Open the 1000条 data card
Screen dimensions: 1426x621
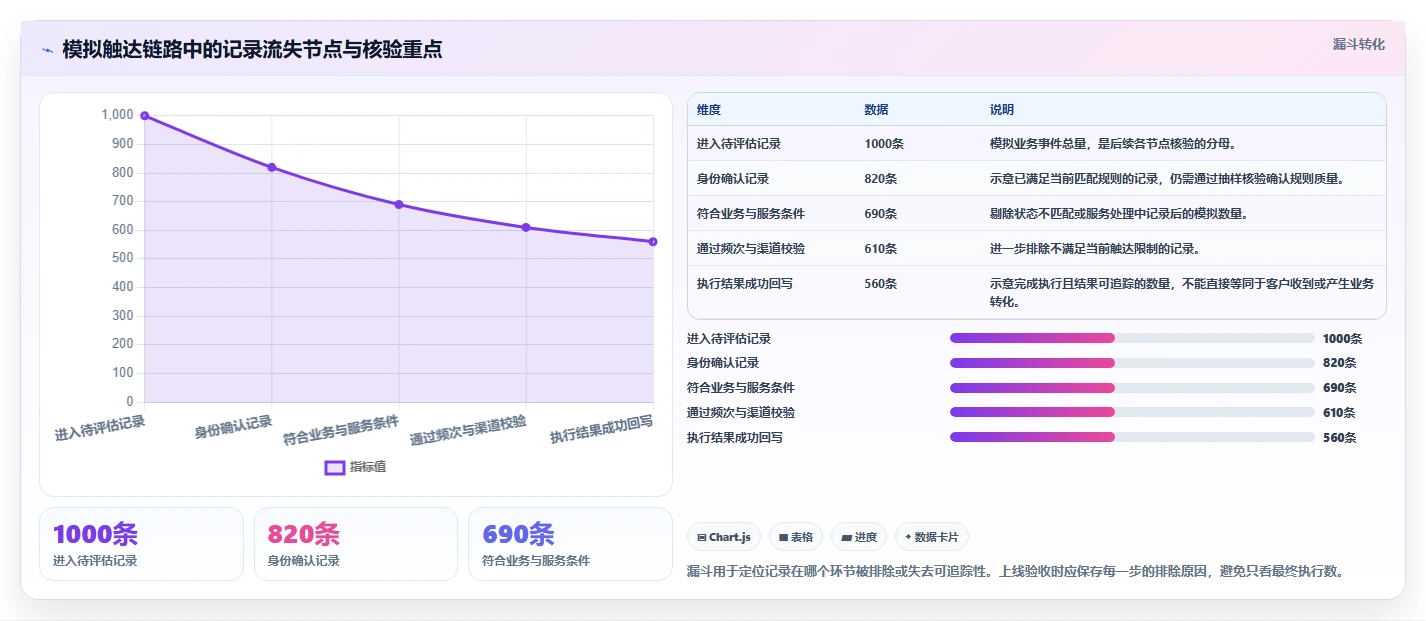point(141,544)
